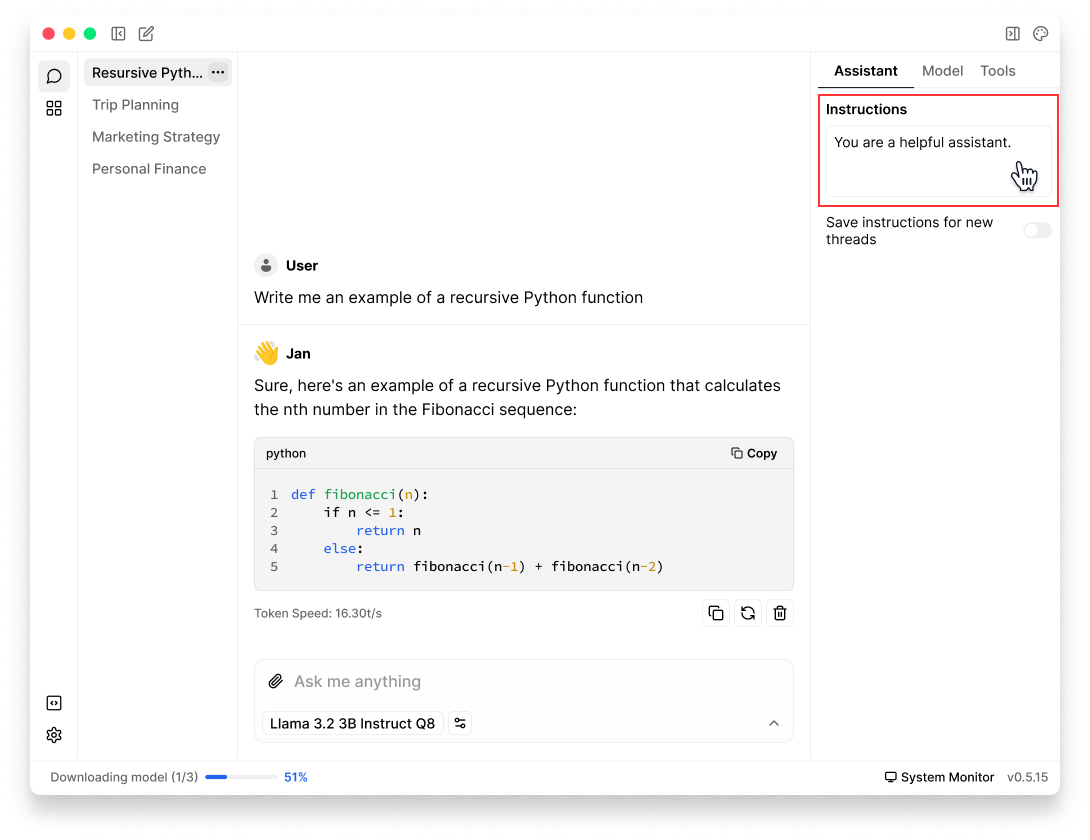Collapse the left sidebar panel icon
The width and height of the screenshot is (1090, 840).
(x=118, y=34)
